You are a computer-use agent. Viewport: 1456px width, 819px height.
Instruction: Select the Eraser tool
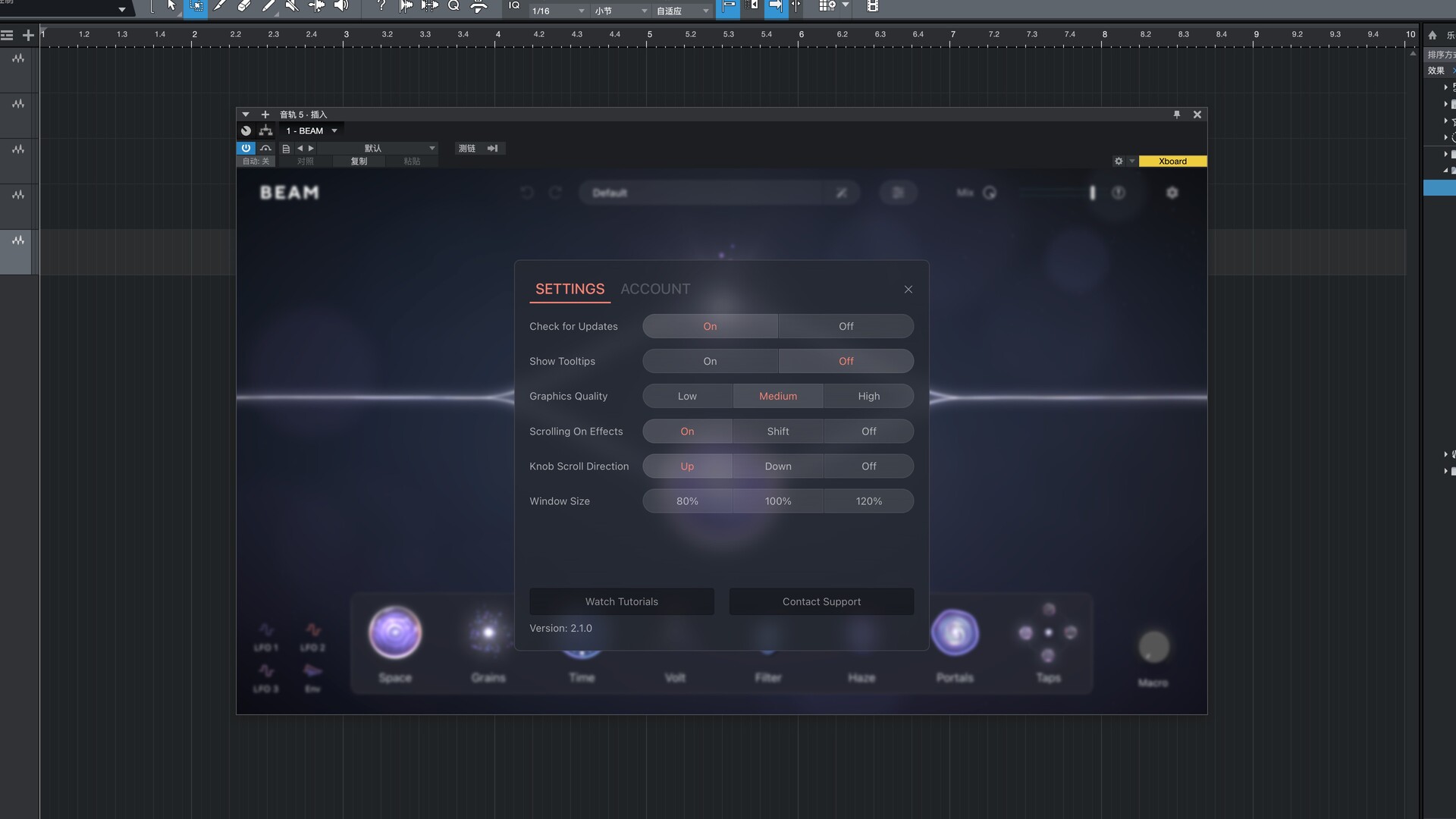[243, 6]
